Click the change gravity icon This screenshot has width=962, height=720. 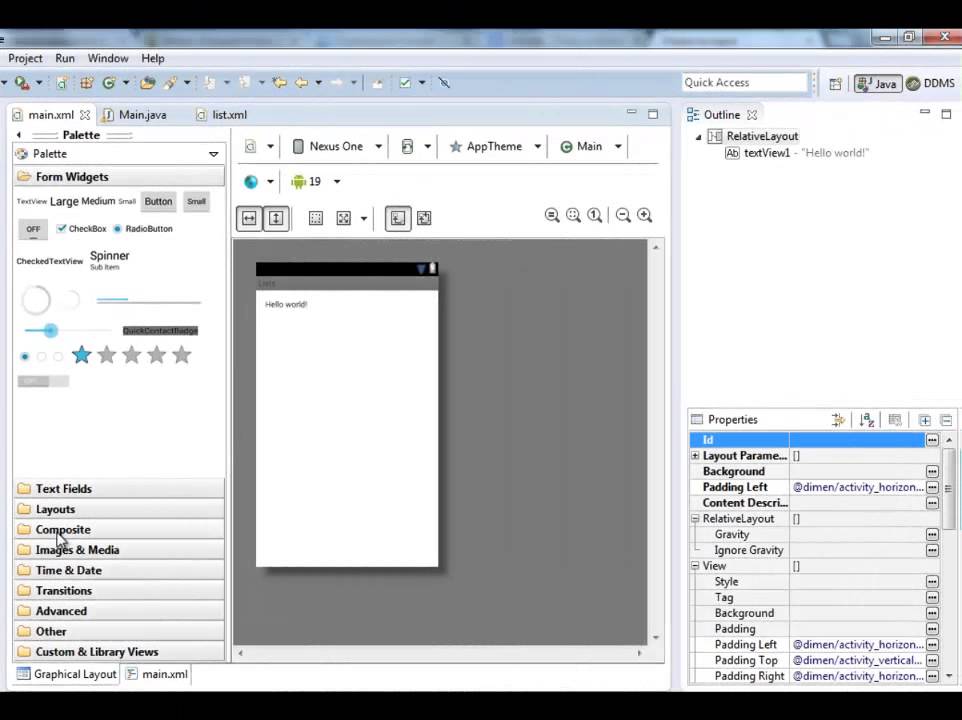tap(344, 218)
